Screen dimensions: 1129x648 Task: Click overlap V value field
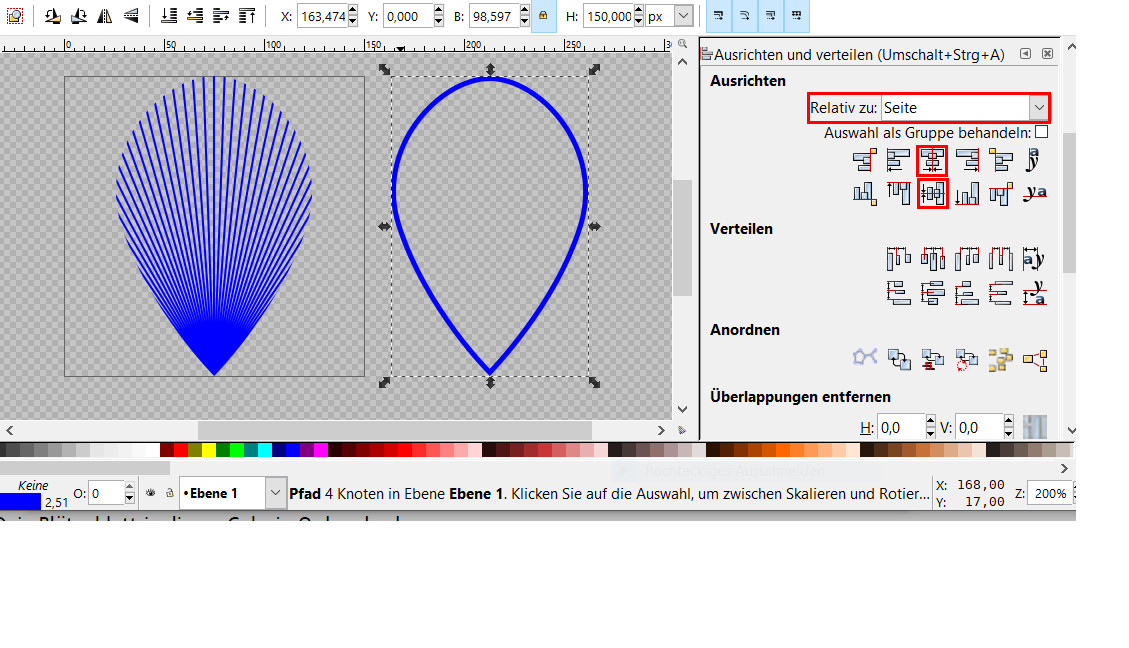[979, 427]
